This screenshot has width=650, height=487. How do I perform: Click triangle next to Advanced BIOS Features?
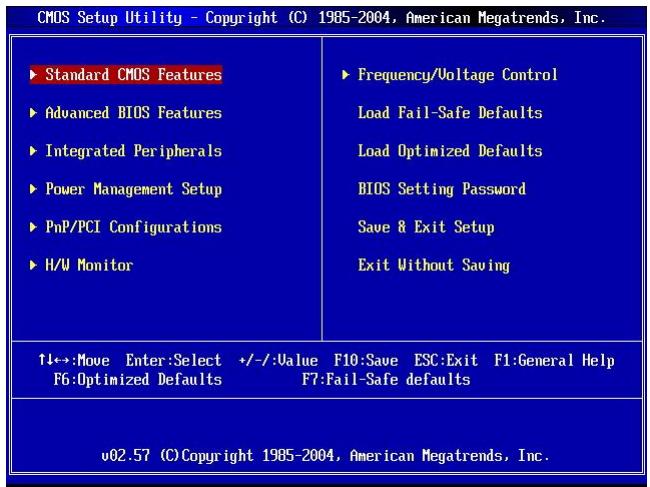point(34,113)
